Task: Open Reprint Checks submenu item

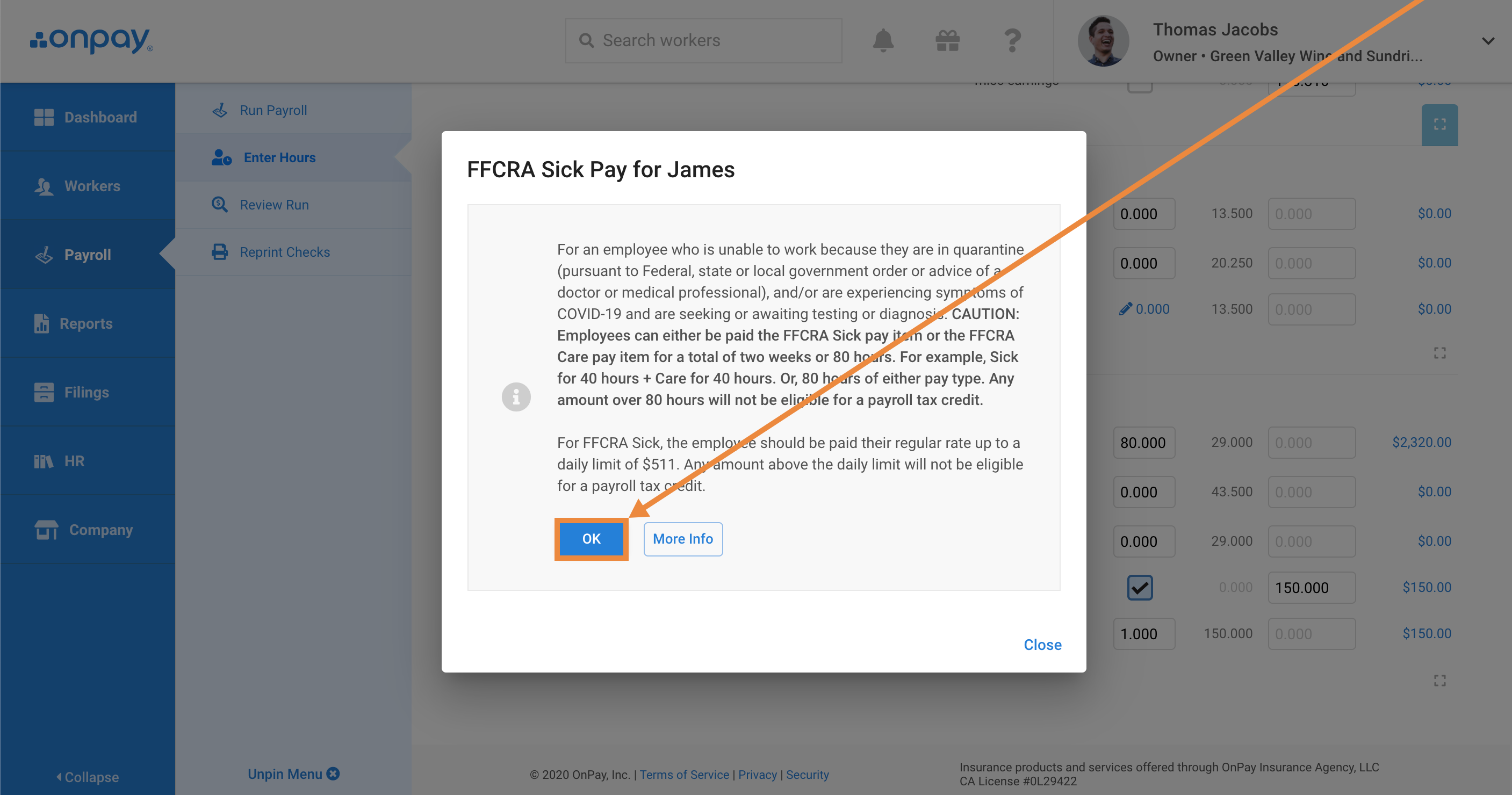Action: tap(293, 252)
